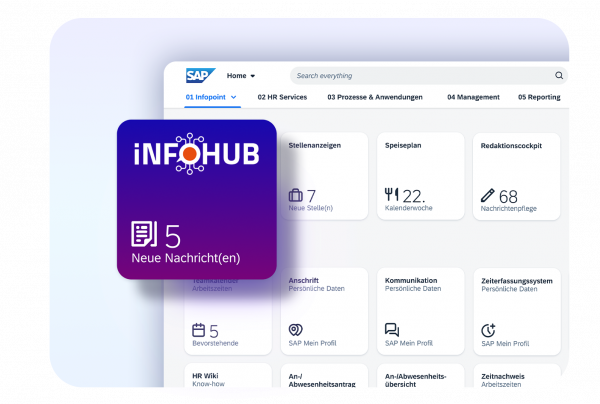Click SAP Mein Profil under Anschrift
Image resolution: width=600 pixels, height=404 pixels.
pos(312,343)
